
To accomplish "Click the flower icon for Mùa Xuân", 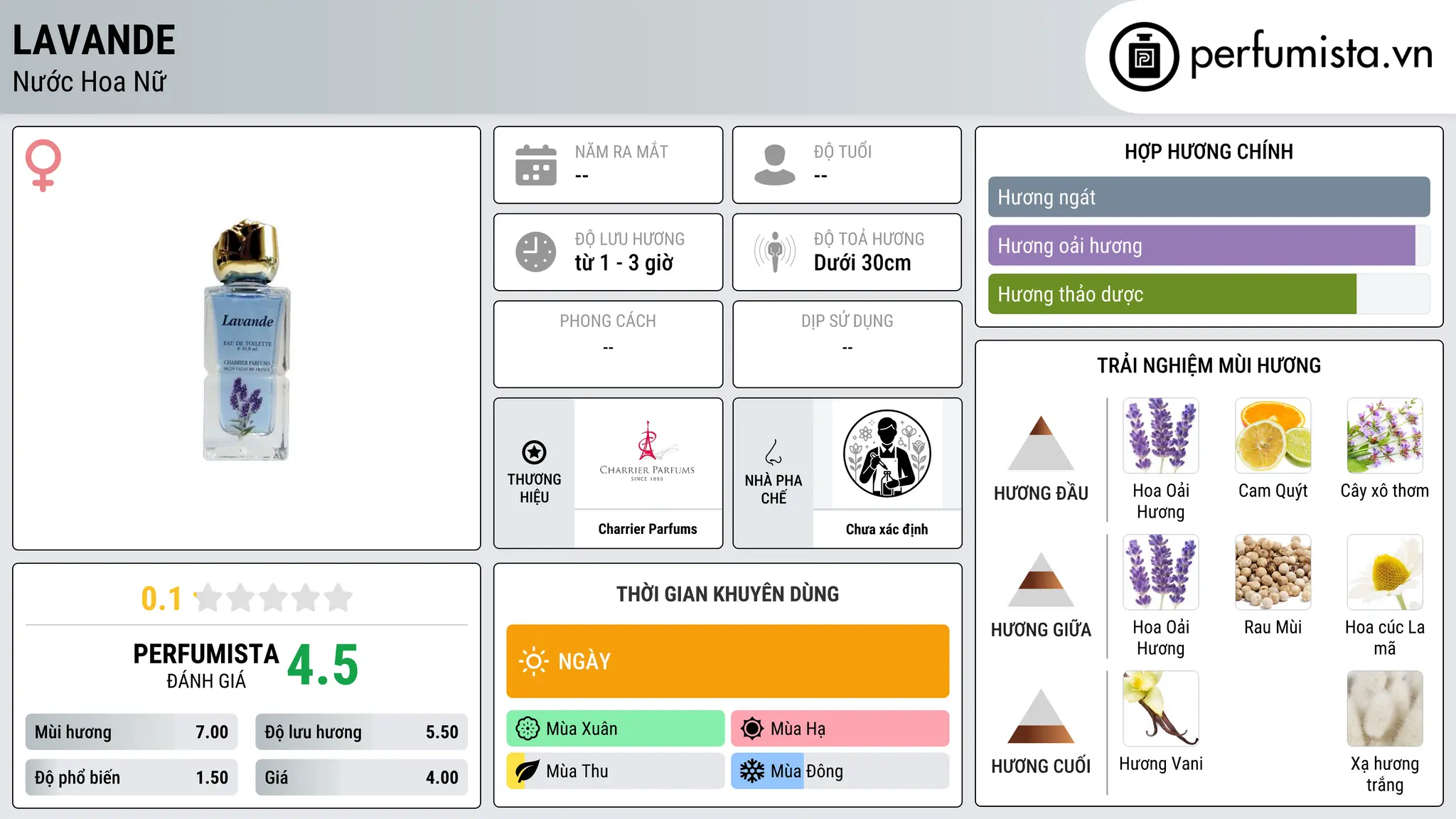I will (x=528, y=729).
